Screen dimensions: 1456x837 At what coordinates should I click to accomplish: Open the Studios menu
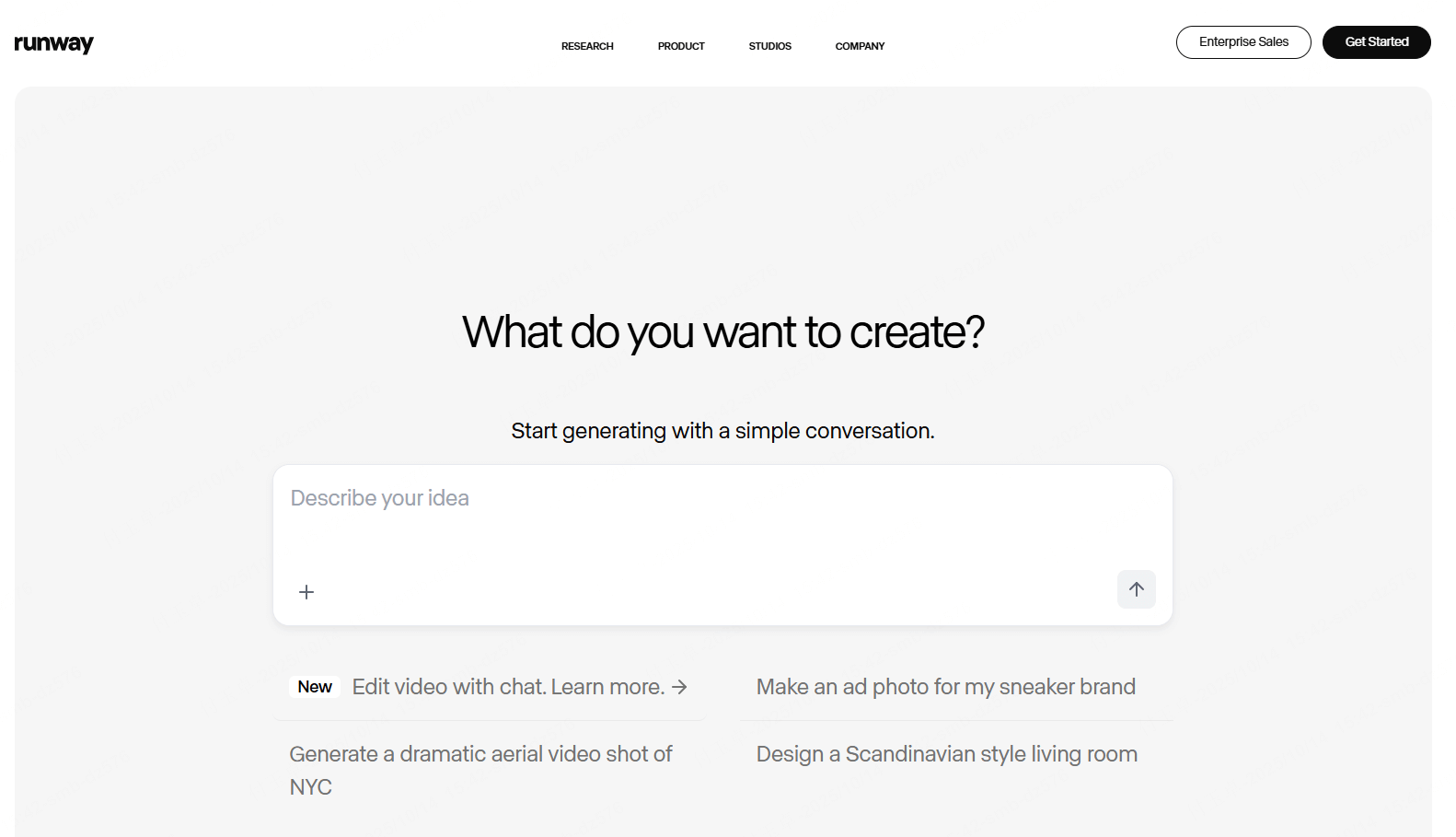pyautogui.click(x=769, y=46)
